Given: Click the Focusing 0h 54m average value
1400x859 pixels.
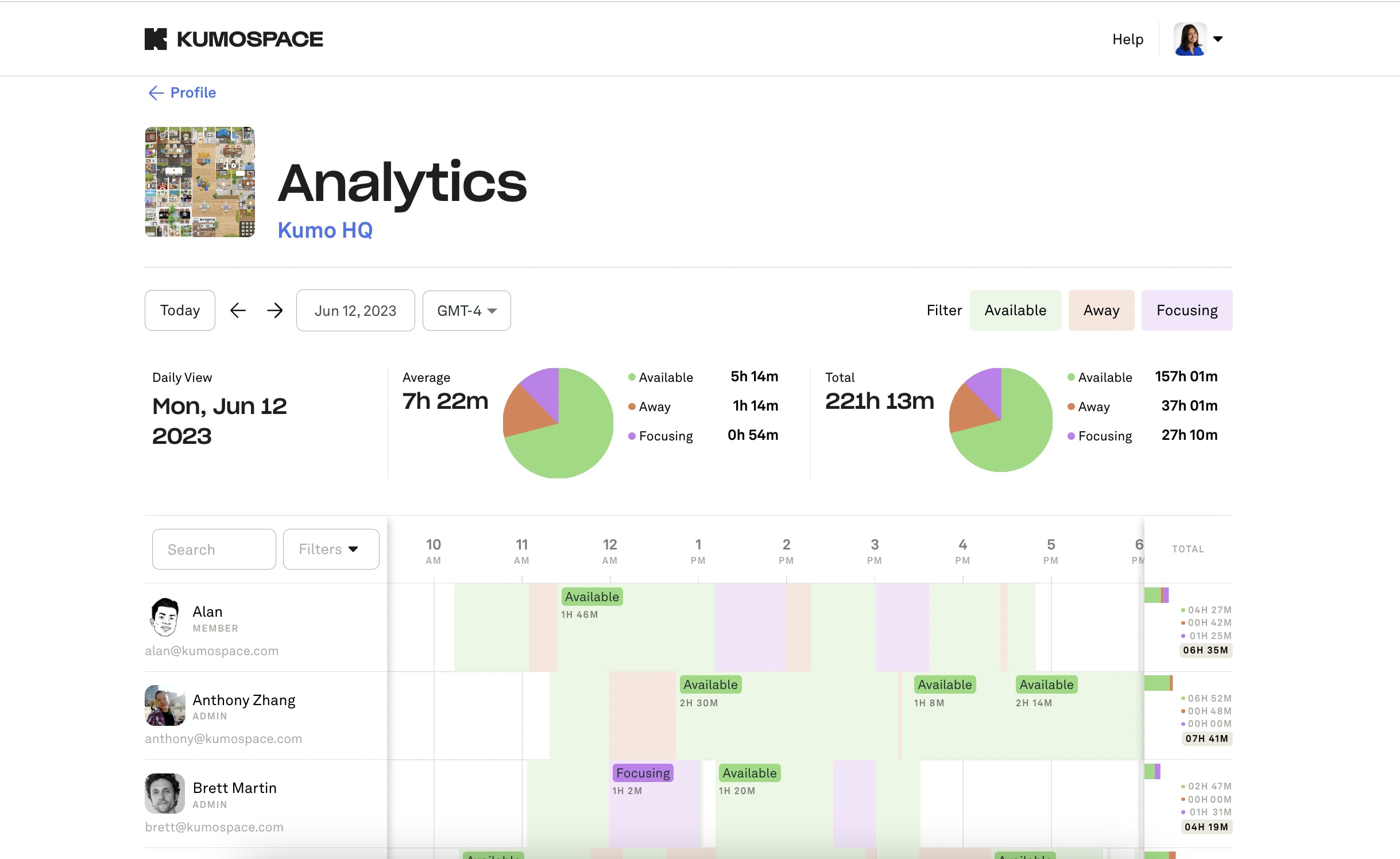Looking at the screenshot, I should coord(753,435).
